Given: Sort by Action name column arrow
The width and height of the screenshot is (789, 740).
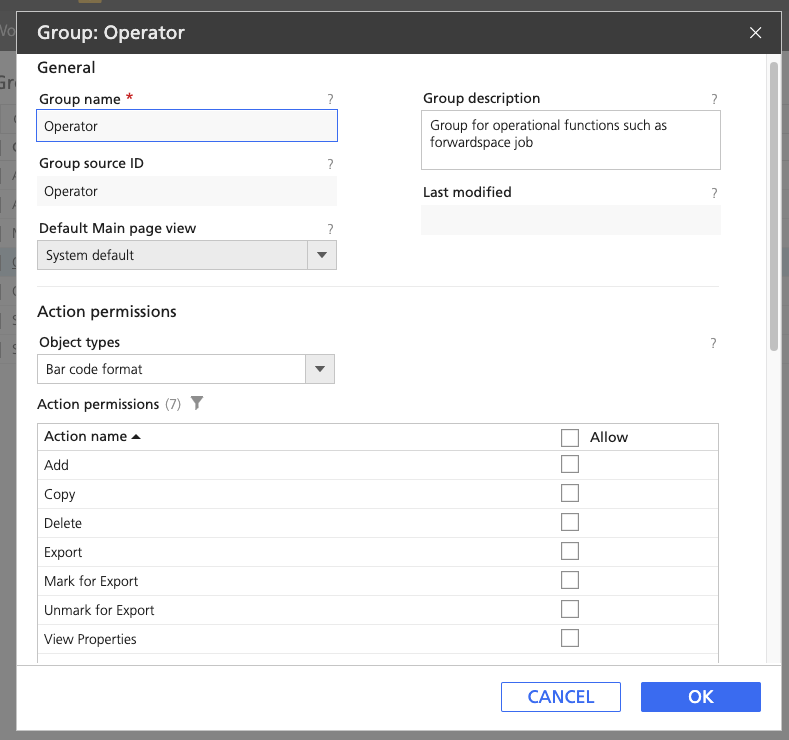Looking at the screenshot, I should 136,437.
